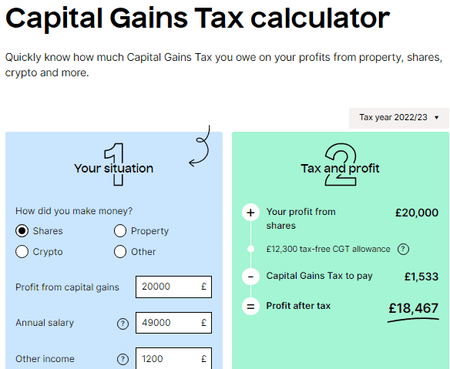Click help icon beside Other income
Viewport: 450px width, 369px height.
pos(123,359)
